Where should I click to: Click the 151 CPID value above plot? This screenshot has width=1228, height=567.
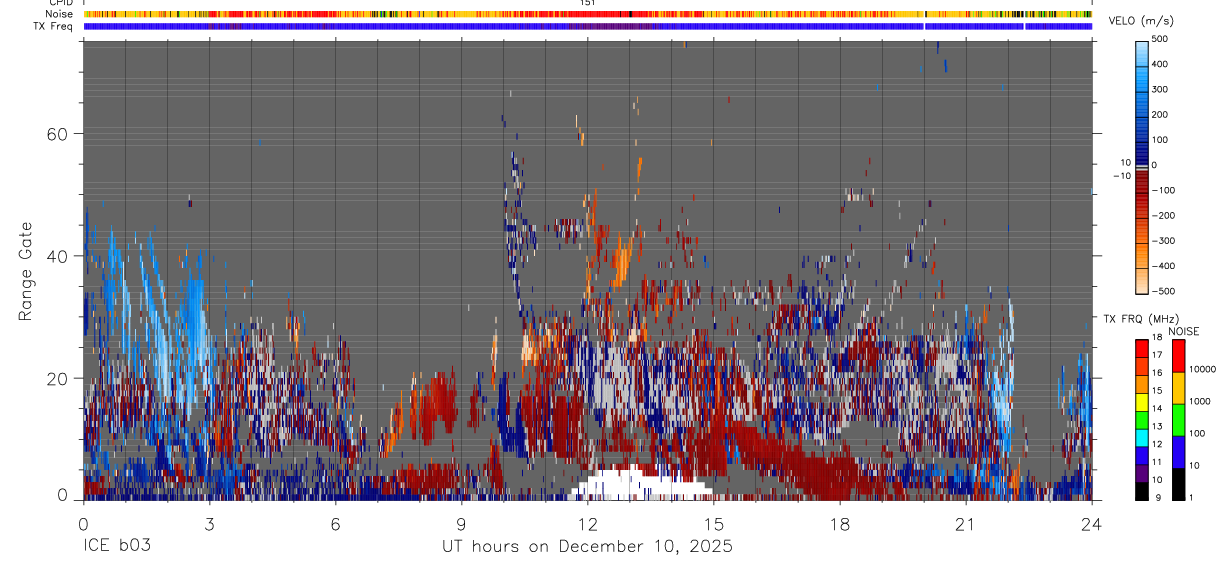(588, 3)
